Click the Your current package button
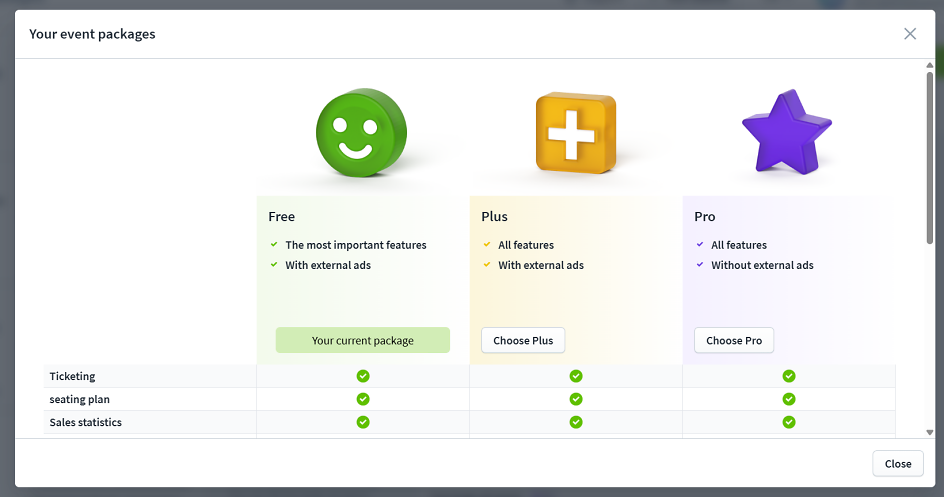 pyautogui.click(x=363, y=340)
